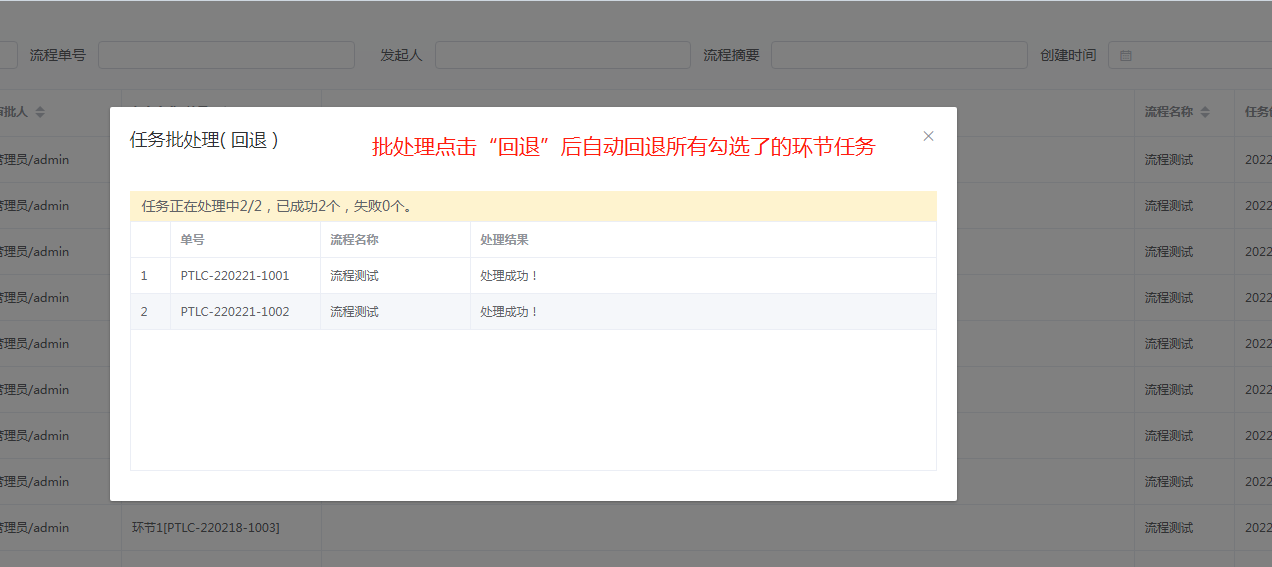Viewport: 1272px width, 567px height.
Task: Focus the 发起人 input field
Action: (x=562, y=55)
